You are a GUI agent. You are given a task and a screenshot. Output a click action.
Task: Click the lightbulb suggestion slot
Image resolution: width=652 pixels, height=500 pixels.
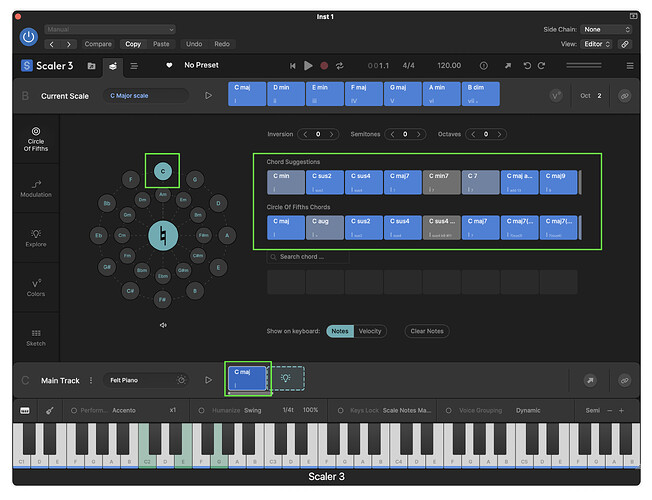pyautogui.click(x=286, y=378)
